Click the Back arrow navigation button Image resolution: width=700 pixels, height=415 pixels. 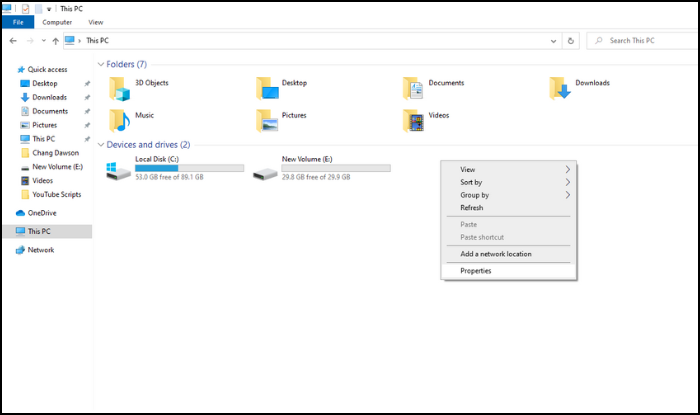pos(13,41)
